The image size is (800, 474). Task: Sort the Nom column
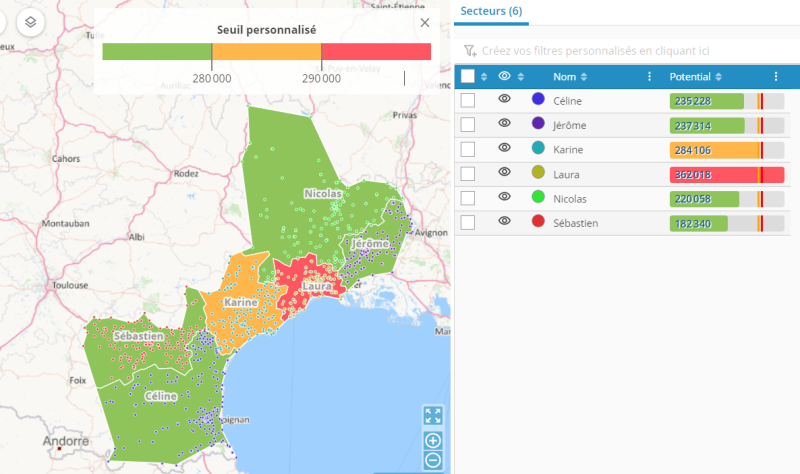[x=584, y=77]
